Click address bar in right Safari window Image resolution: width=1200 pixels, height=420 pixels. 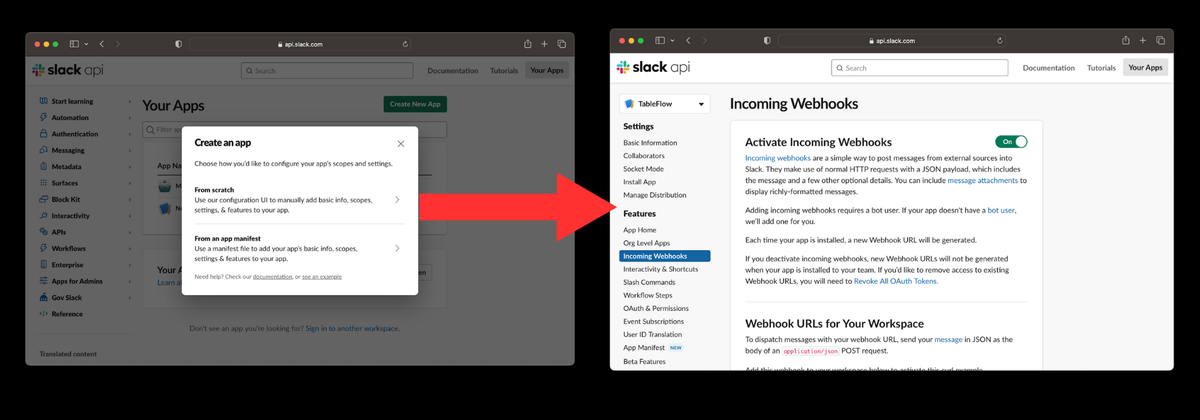(893, 40)
